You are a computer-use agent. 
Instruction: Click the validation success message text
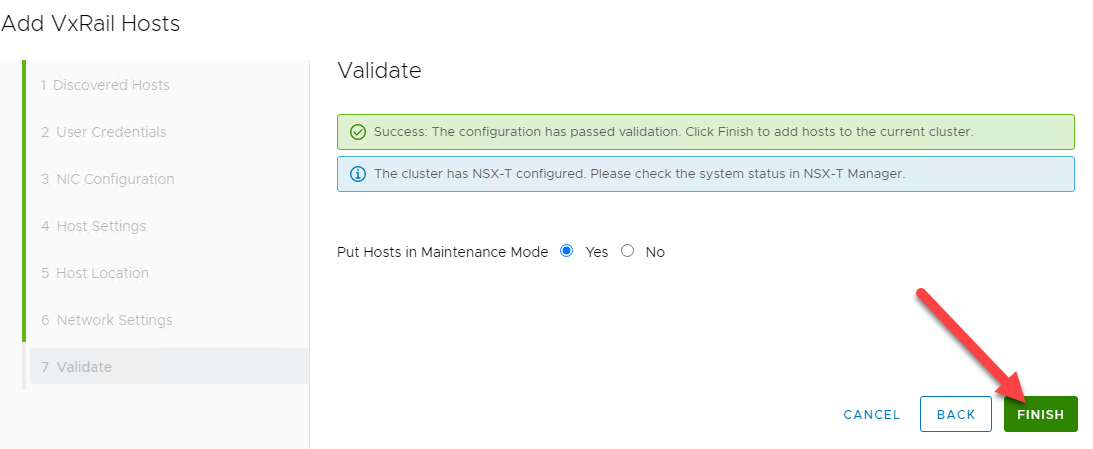click(x=673, y=132)
